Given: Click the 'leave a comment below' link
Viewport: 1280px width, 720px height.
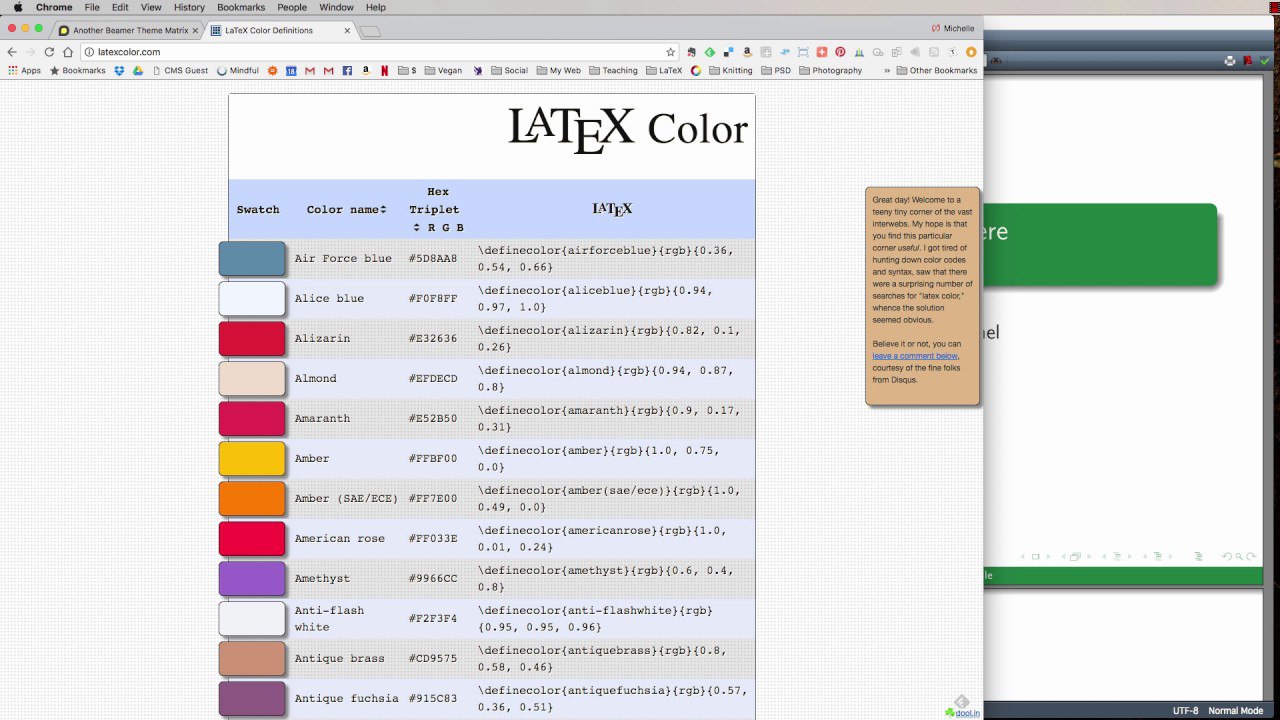Looking at the screenshot, I should [x=915, y=356].
